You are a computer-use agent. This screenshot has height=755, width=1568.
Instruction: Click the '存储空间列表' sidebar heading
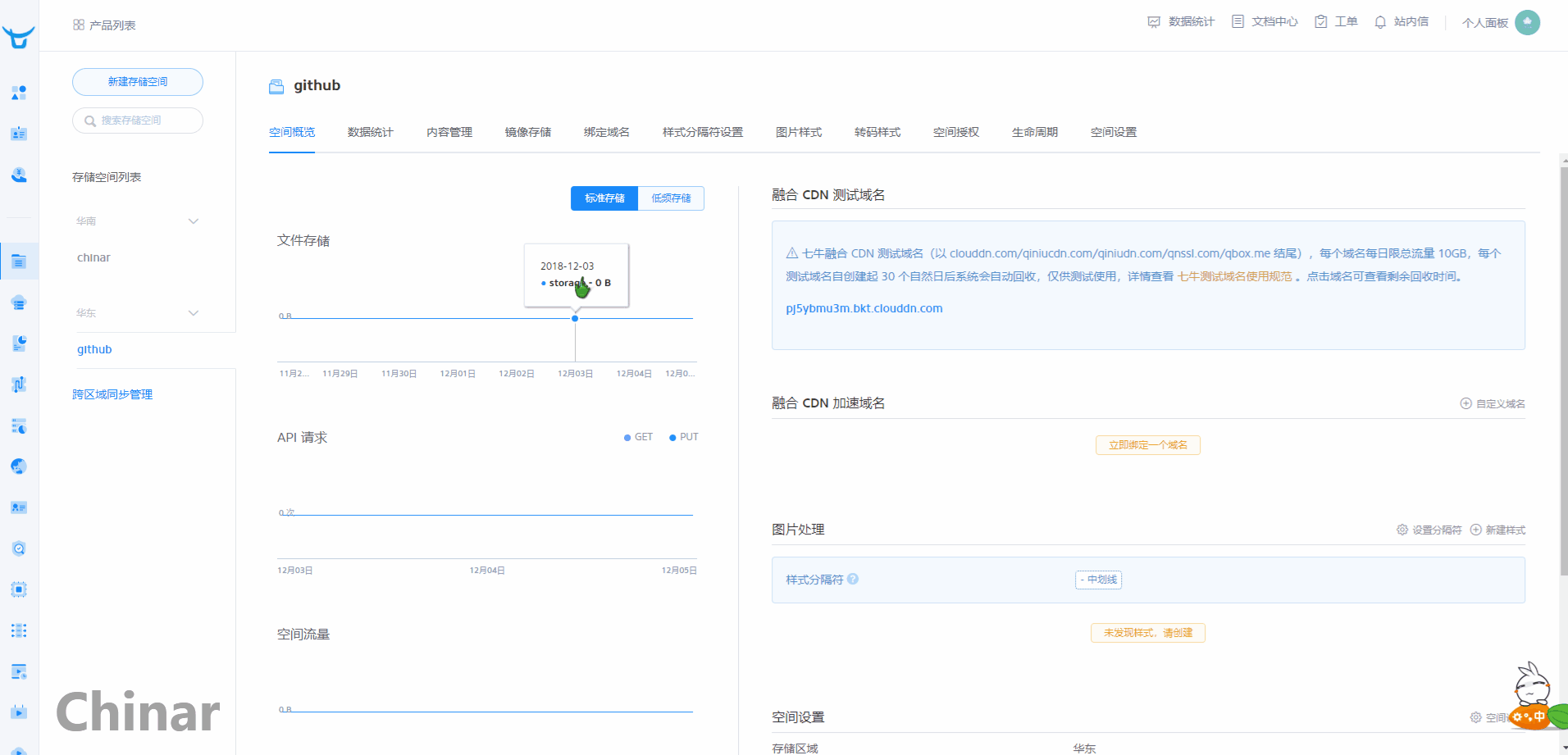click(107, 177)
